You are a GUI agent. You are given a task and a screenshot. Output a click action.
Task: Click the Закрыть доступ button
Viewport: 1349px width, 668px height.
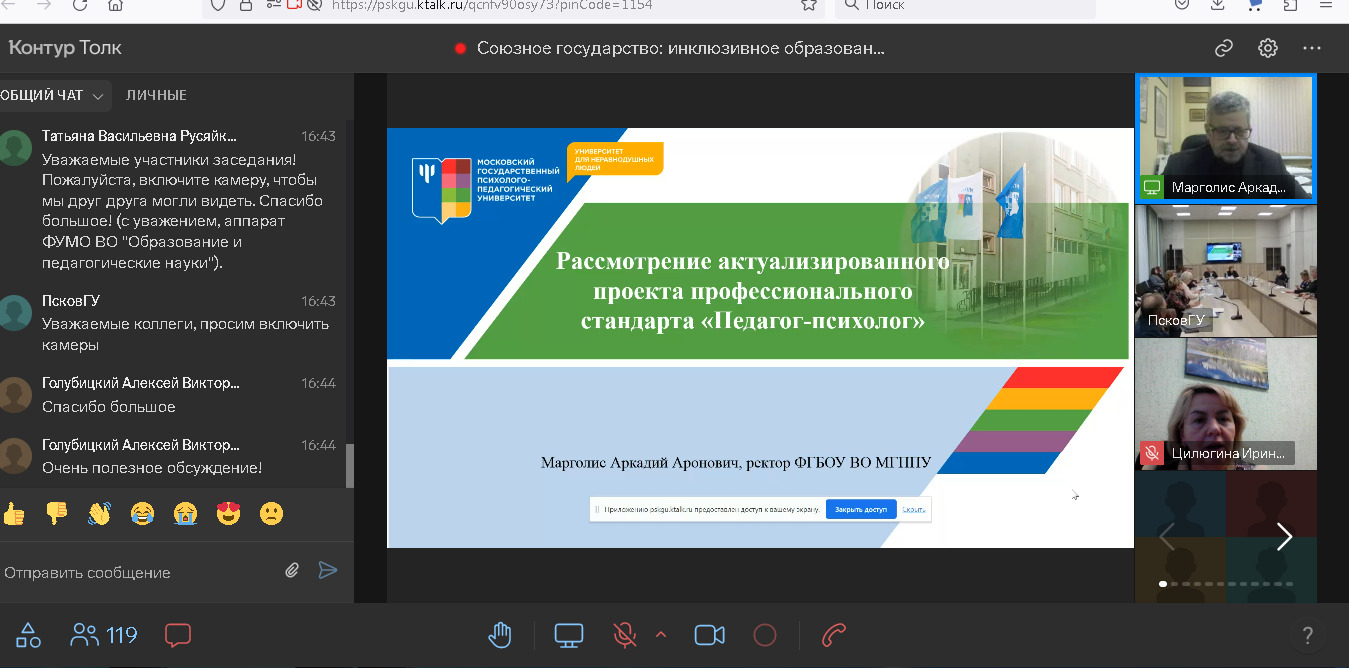[861, 509]
